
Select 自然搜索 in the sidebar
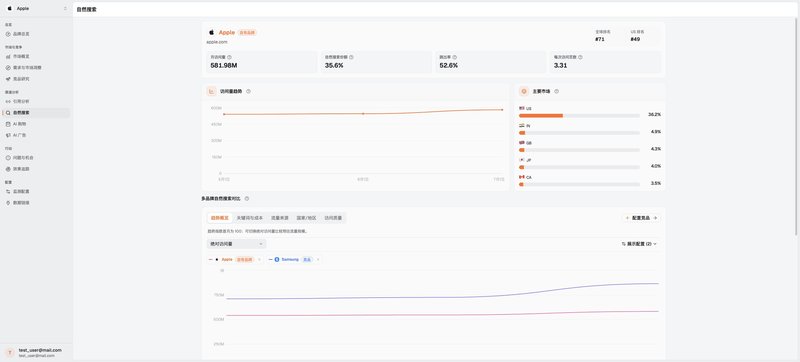(x=36, y=113)
